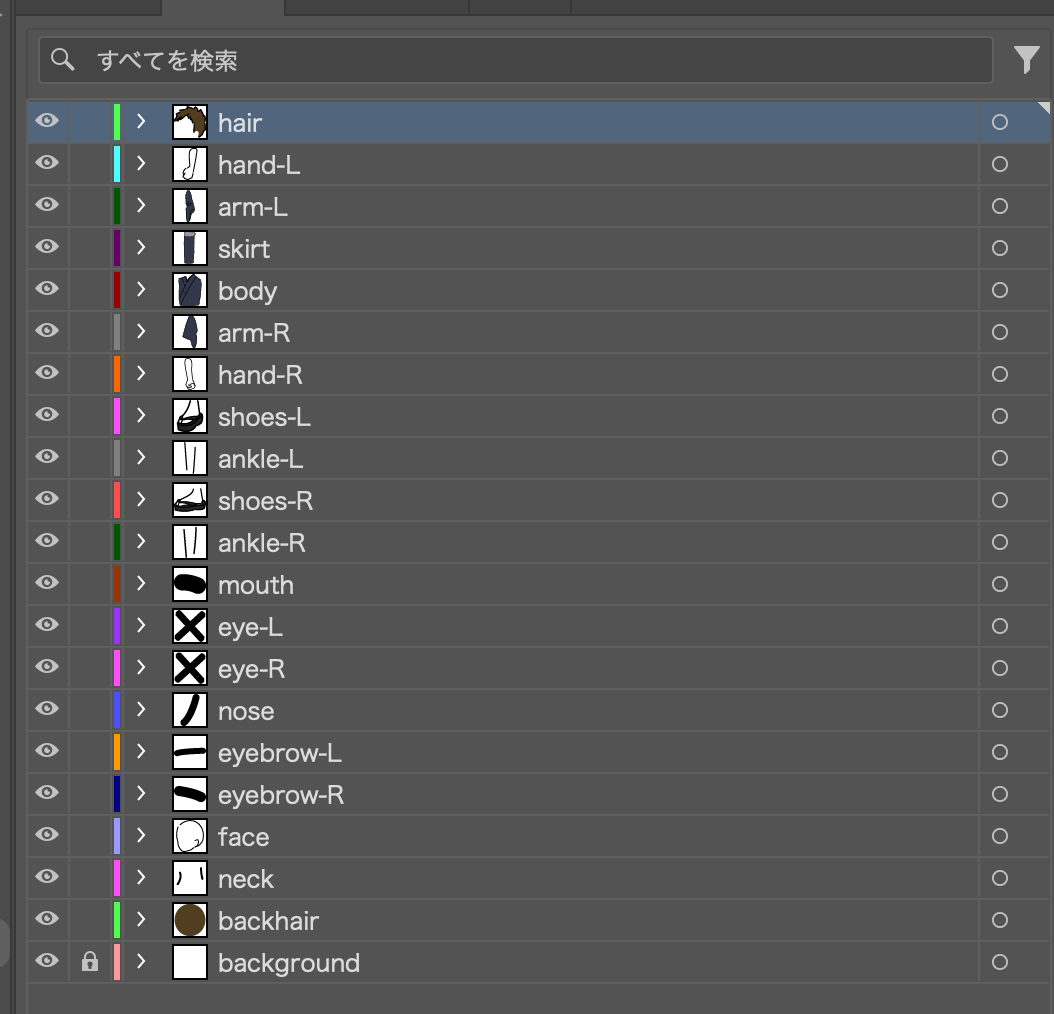Image resolution: width=1054 pixels, height=1014 pixels.
Task: Click the shoes-L layer thumbnail
Action: coord(190,415)
